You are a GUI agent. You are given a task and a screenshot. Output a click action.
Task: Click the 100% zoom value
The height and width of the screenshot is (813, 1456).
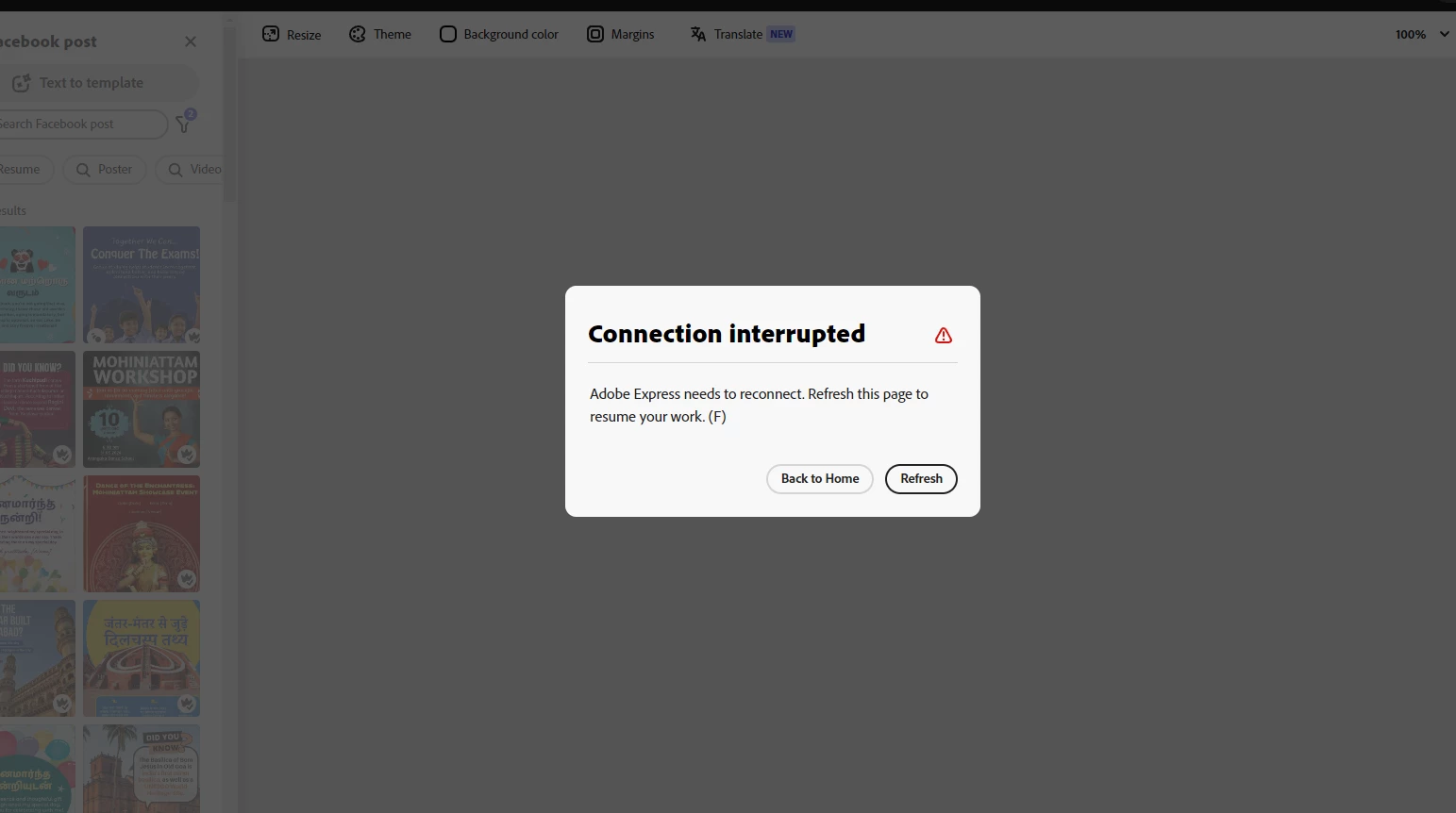coord(1411,35)
